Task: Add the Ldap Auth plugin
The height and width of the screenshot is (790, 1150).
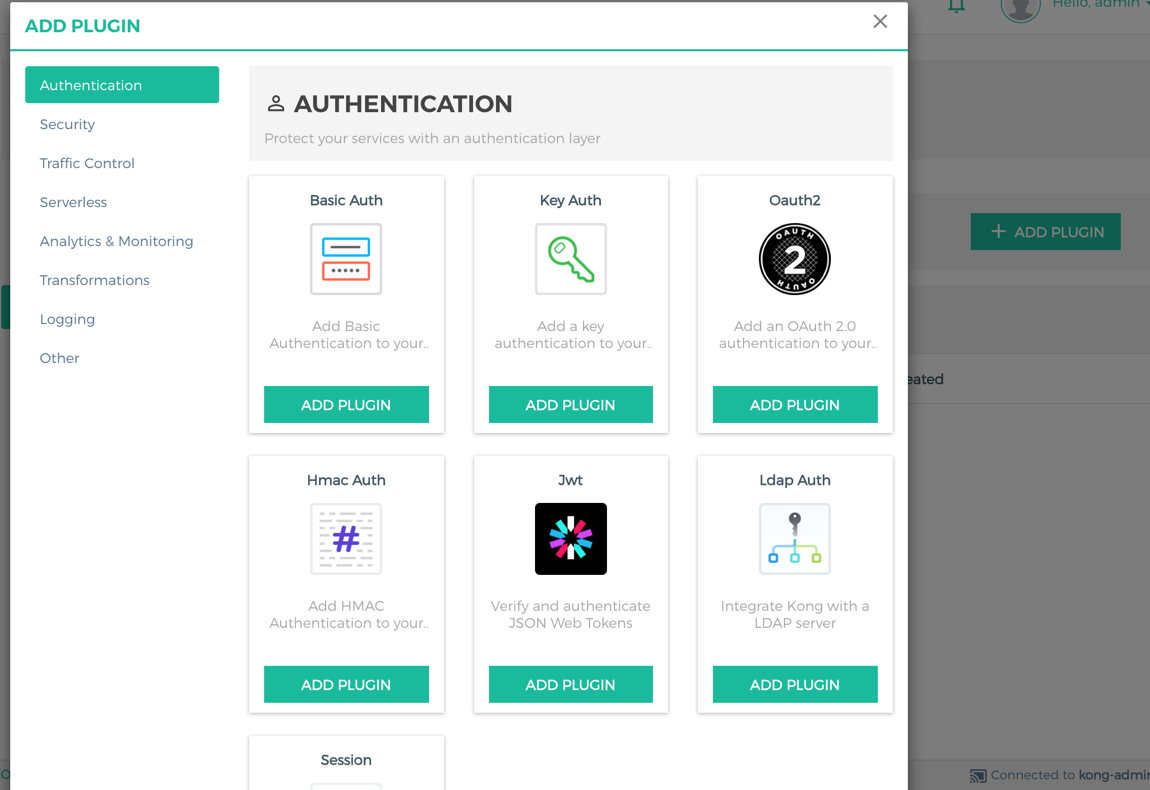Action: 795,684
